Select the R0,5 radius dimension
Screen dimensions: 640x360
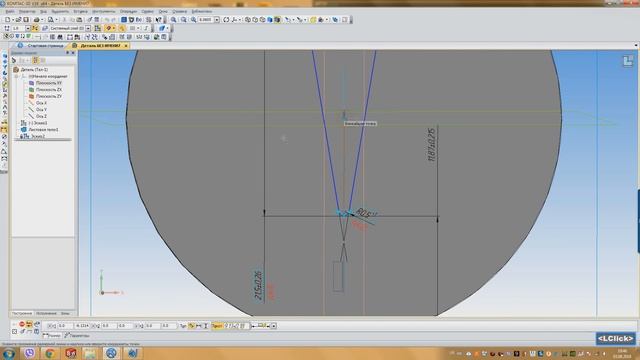point(366,213)
